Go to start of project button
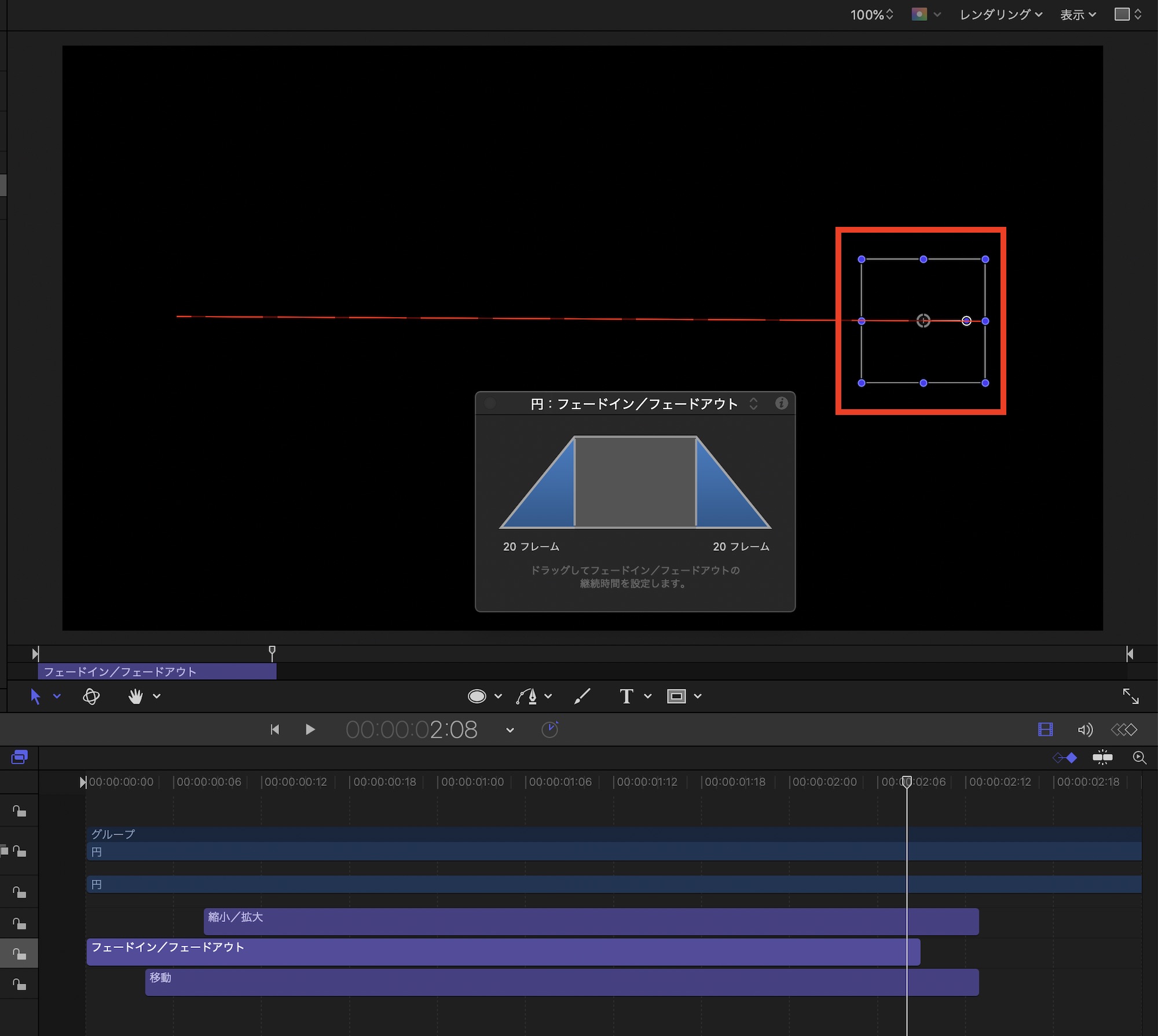Viewport: 1158px width, 1036px height. (275, 730)
